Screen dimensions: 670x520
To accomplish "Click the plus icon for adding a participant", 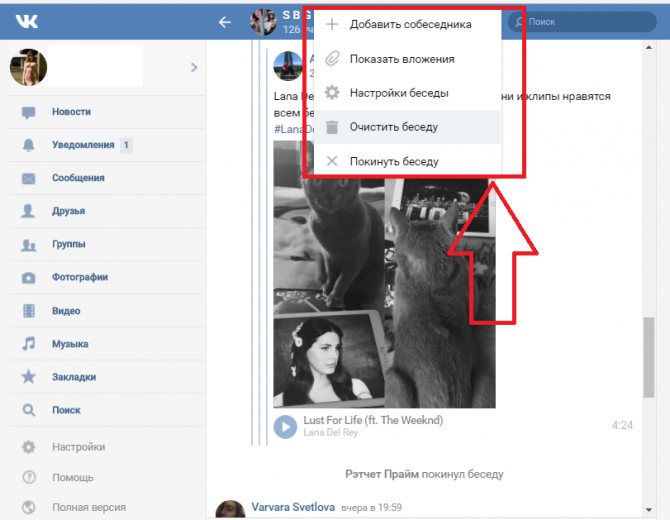I will 332,24.
